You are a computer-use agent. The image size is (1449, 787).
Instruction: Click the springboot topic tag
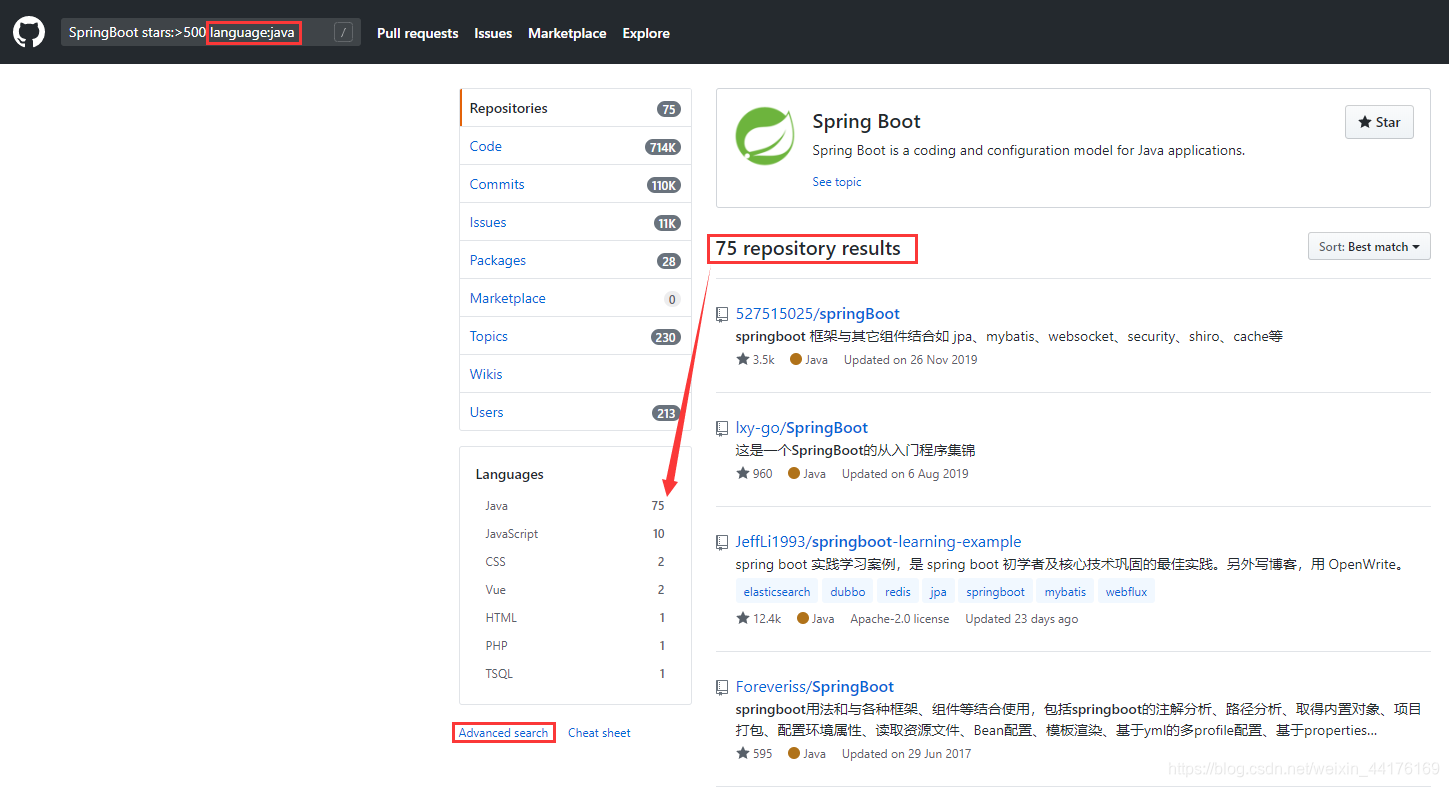coord(996,592)
